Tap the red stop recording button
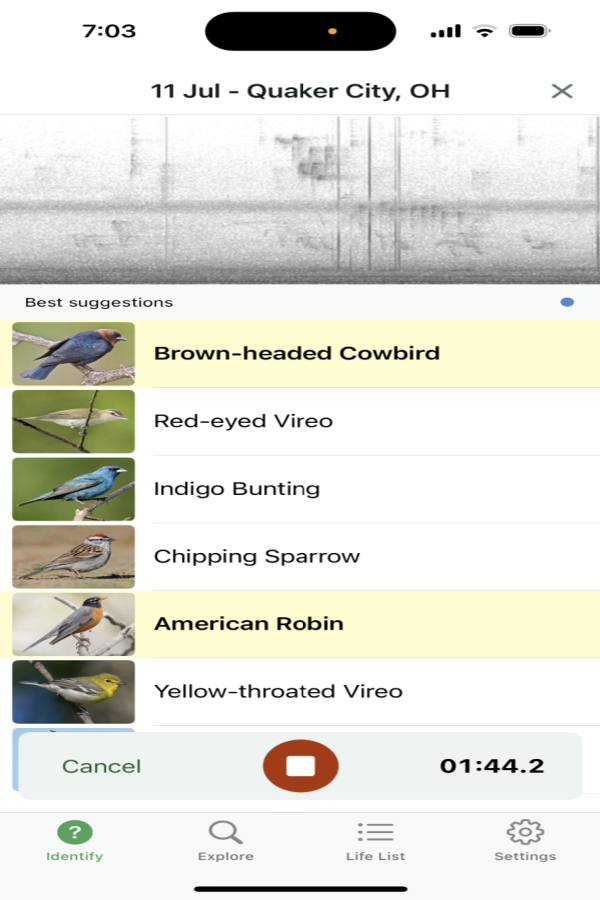This screenshot has width=600, height=900. [300, 766]
